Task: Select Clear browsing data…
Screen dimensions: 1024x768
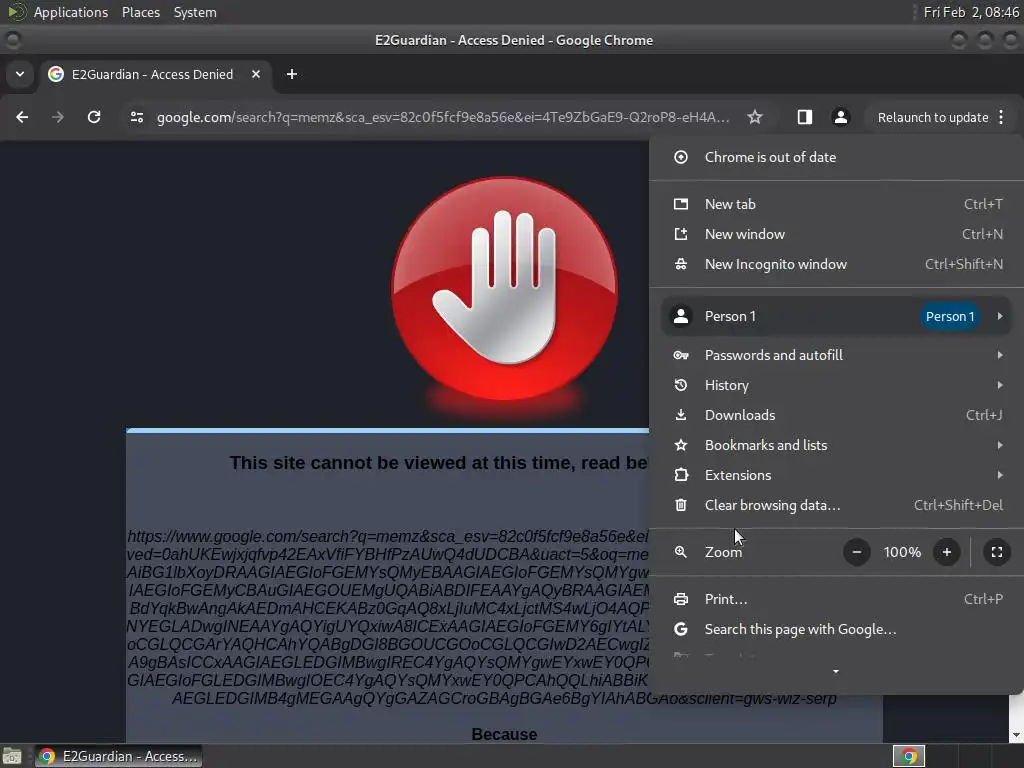Action: [837, 505]
